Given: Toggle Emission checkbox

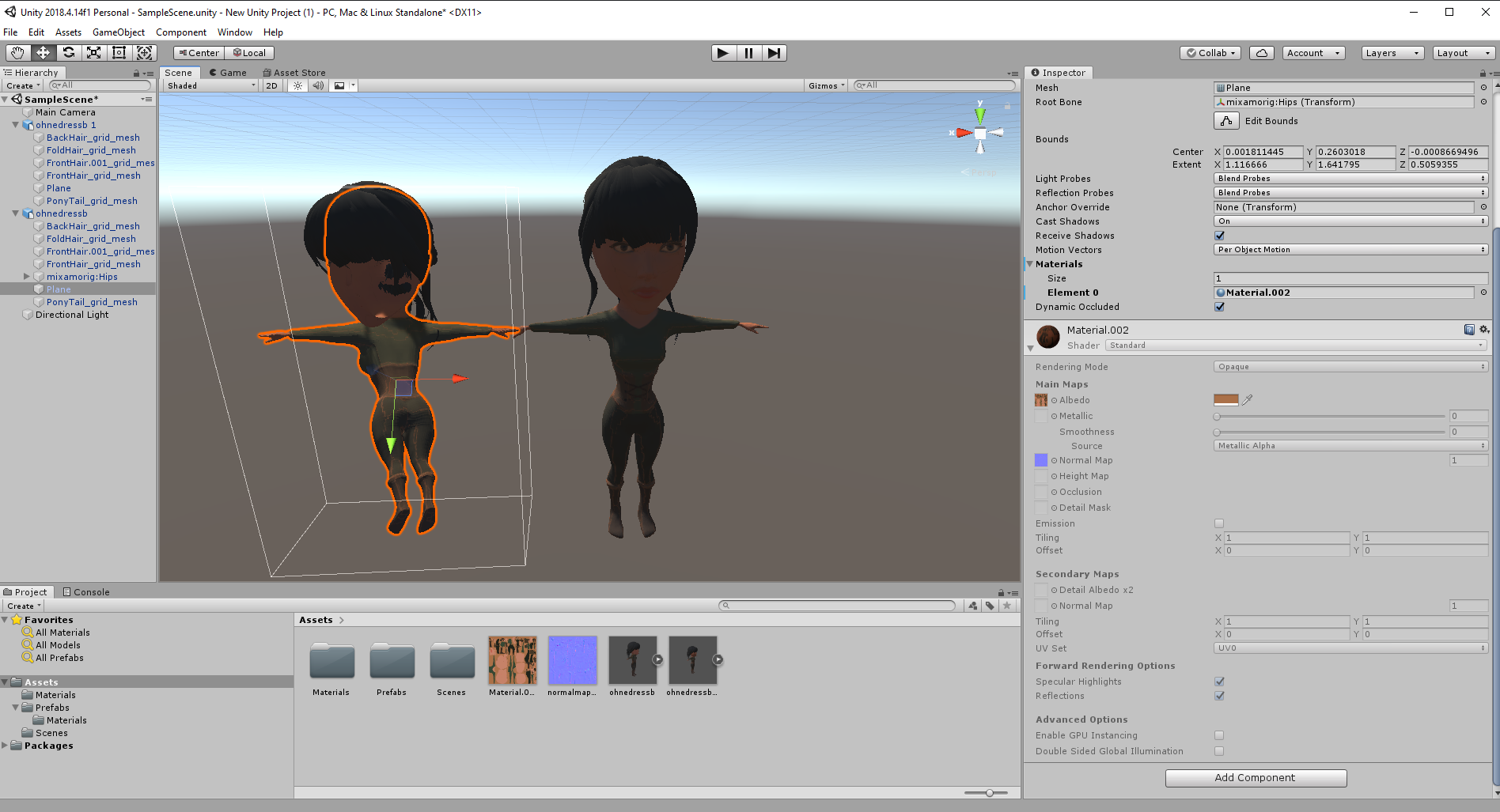Looking at the screenshot, I should click(1219, 523).
